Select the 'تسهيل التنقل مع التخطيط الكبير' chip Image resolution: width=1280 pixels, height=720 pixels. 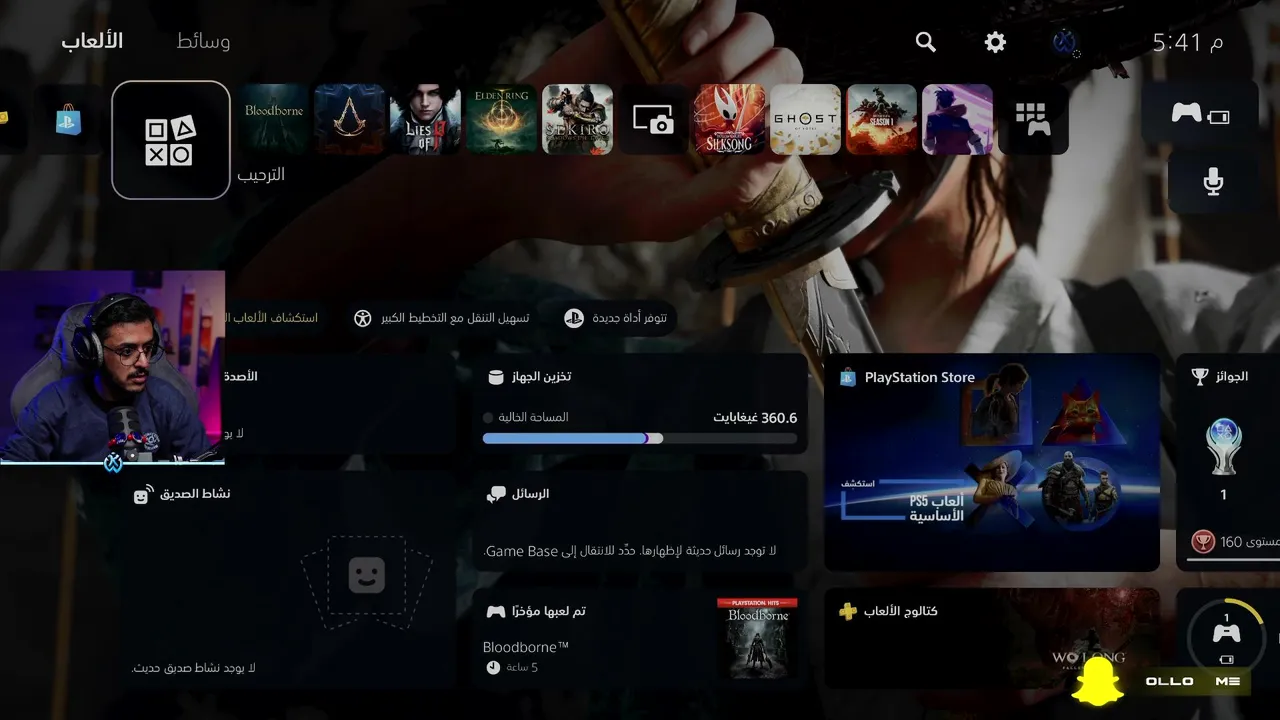(442, 318)
